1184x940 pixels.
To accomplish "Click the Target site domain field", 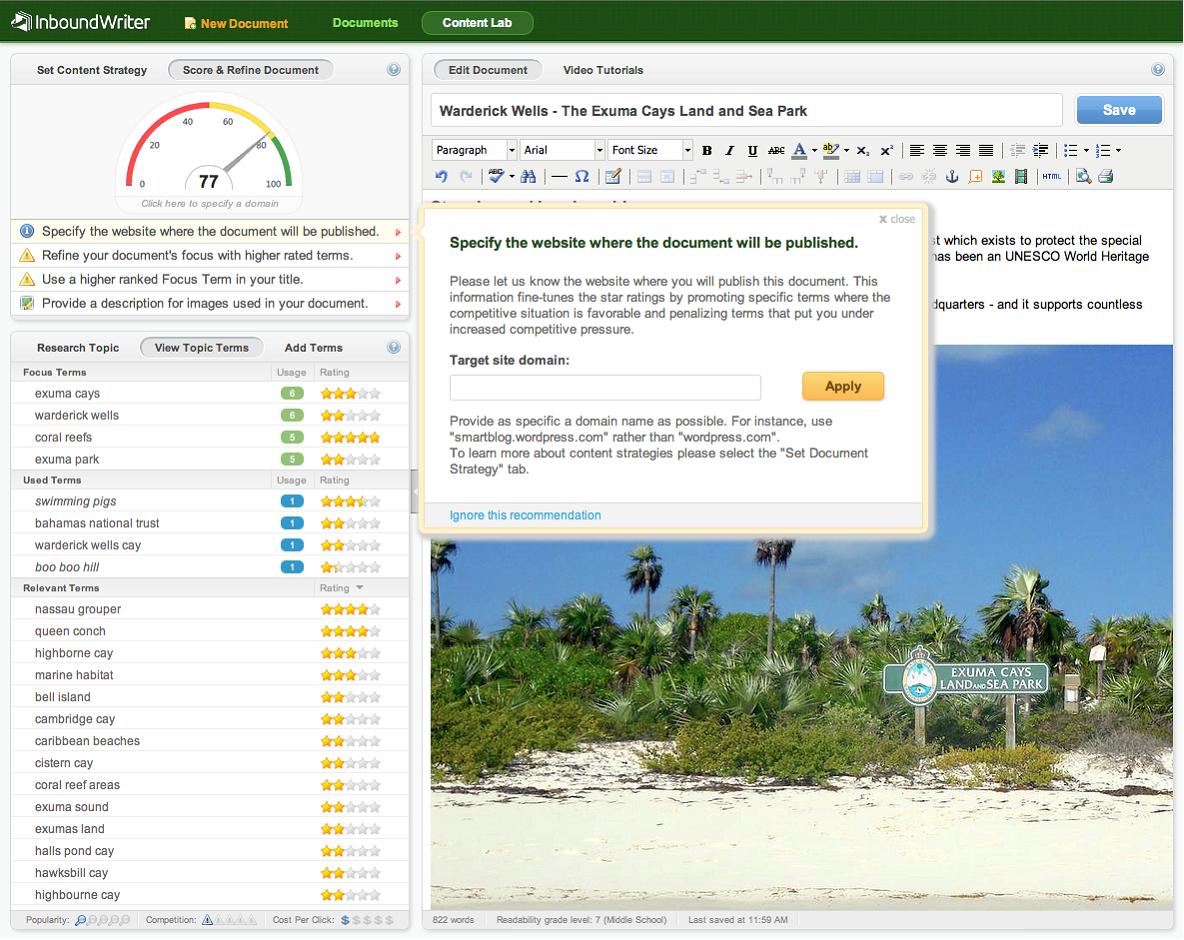I will click(x=605, y=388).
